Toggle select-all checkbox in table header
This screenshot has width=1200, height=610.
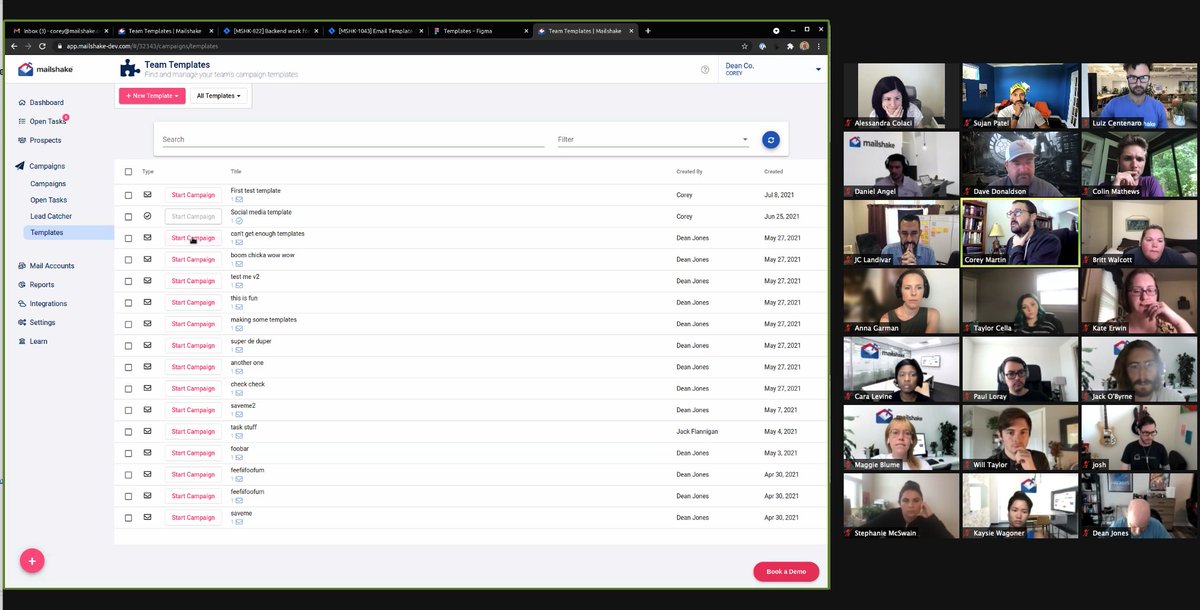click(x=128, y=172)
